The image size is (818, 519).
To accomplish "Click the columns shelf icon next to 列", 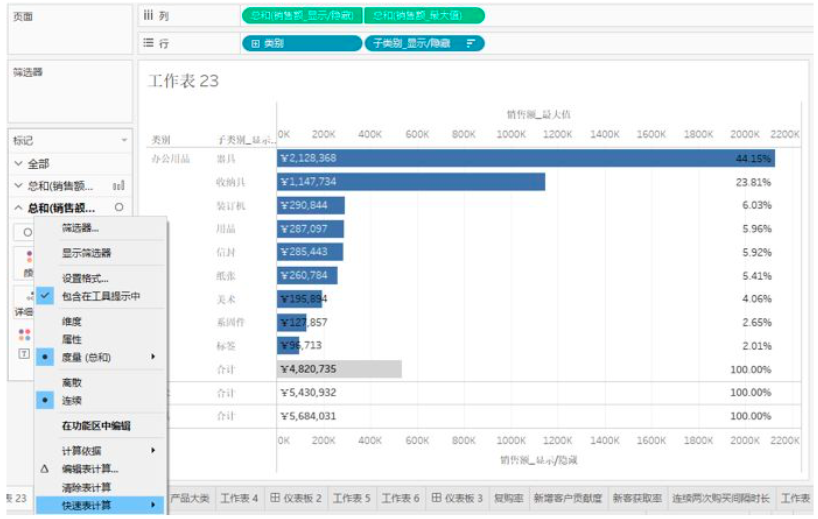I will point(148,15).
